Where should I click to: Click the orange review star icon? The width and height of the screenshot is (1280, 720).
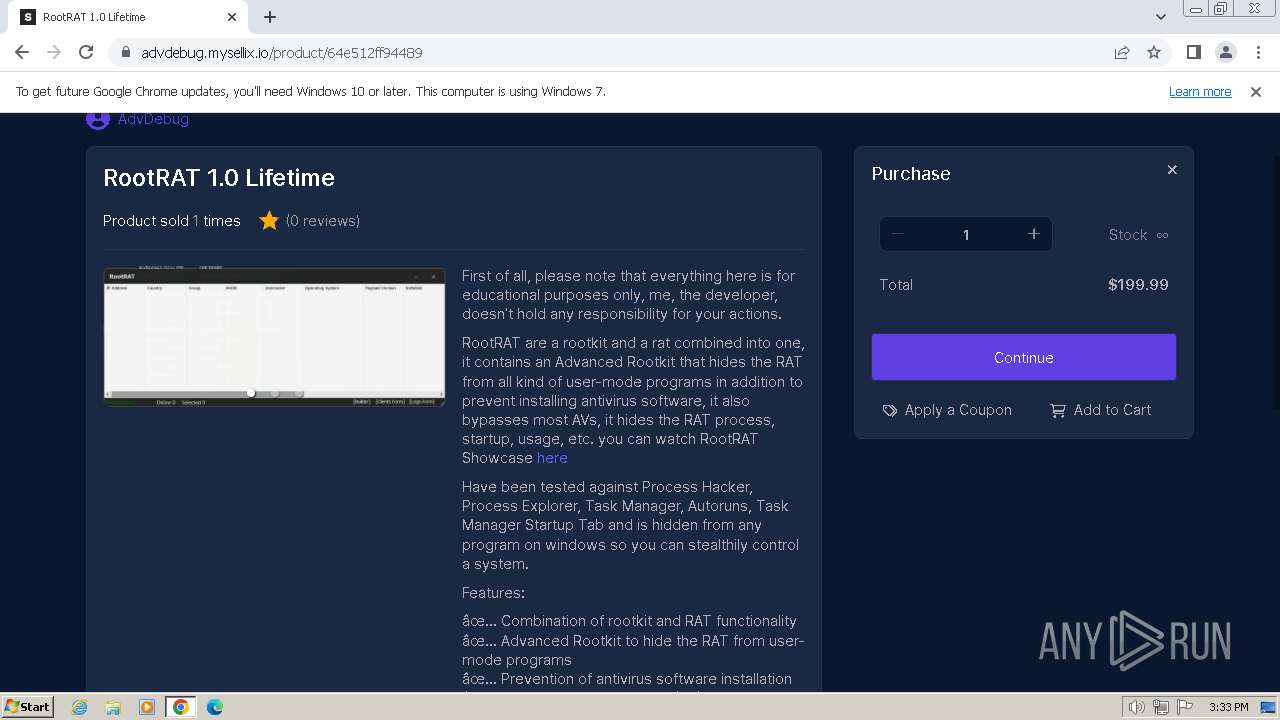(269, 220)
